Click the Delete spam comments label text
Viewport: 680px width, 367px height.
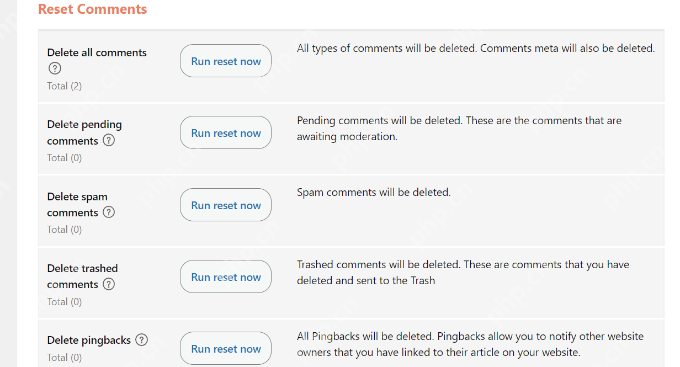coord(77,205)
